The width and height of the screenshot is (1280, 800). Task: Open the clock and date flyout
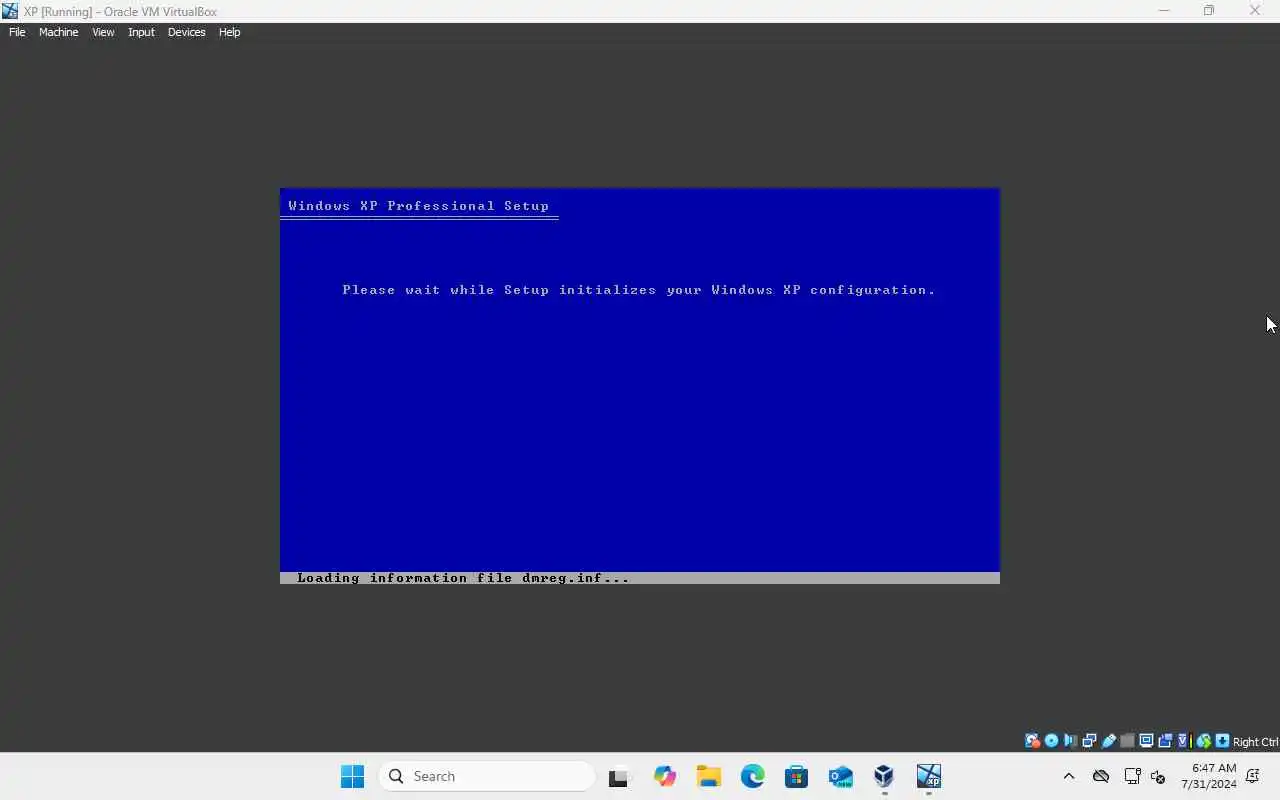coord(1209,776)
